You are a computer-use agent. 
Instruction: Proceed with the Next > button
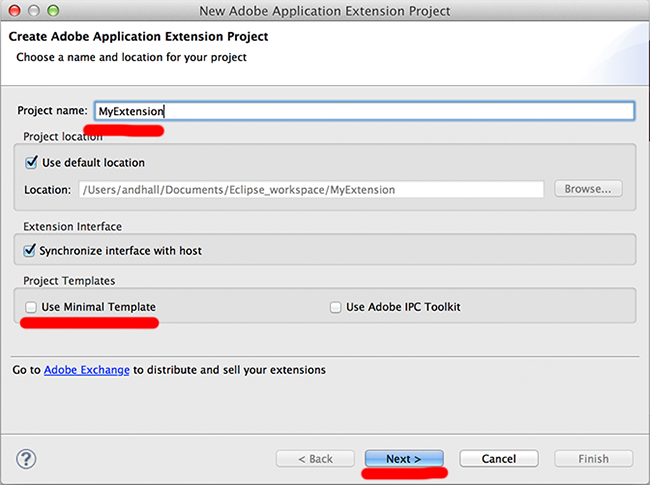tap(404, 458)
